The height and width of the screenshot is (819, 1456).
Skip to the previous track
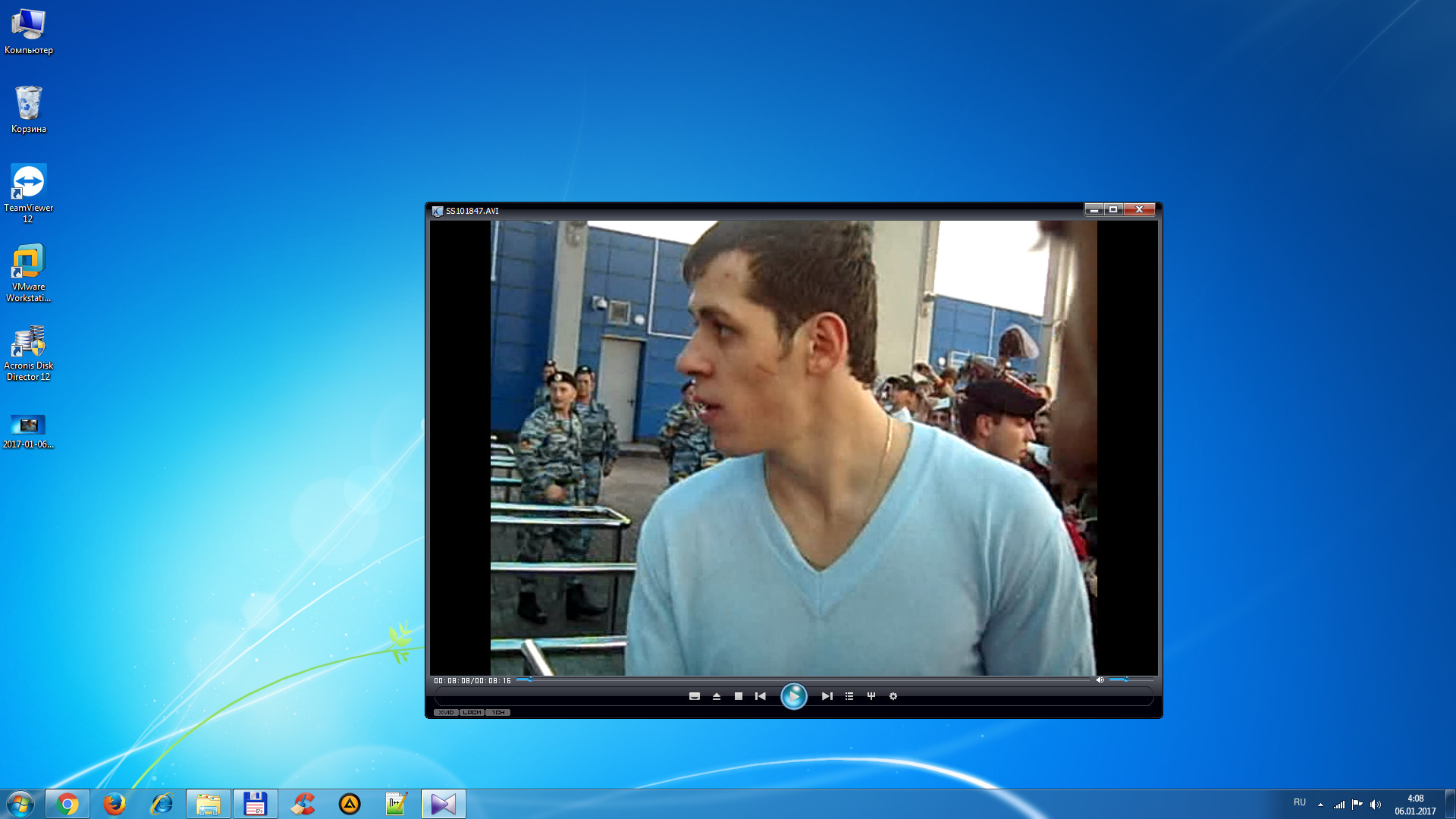pos(760,696)
